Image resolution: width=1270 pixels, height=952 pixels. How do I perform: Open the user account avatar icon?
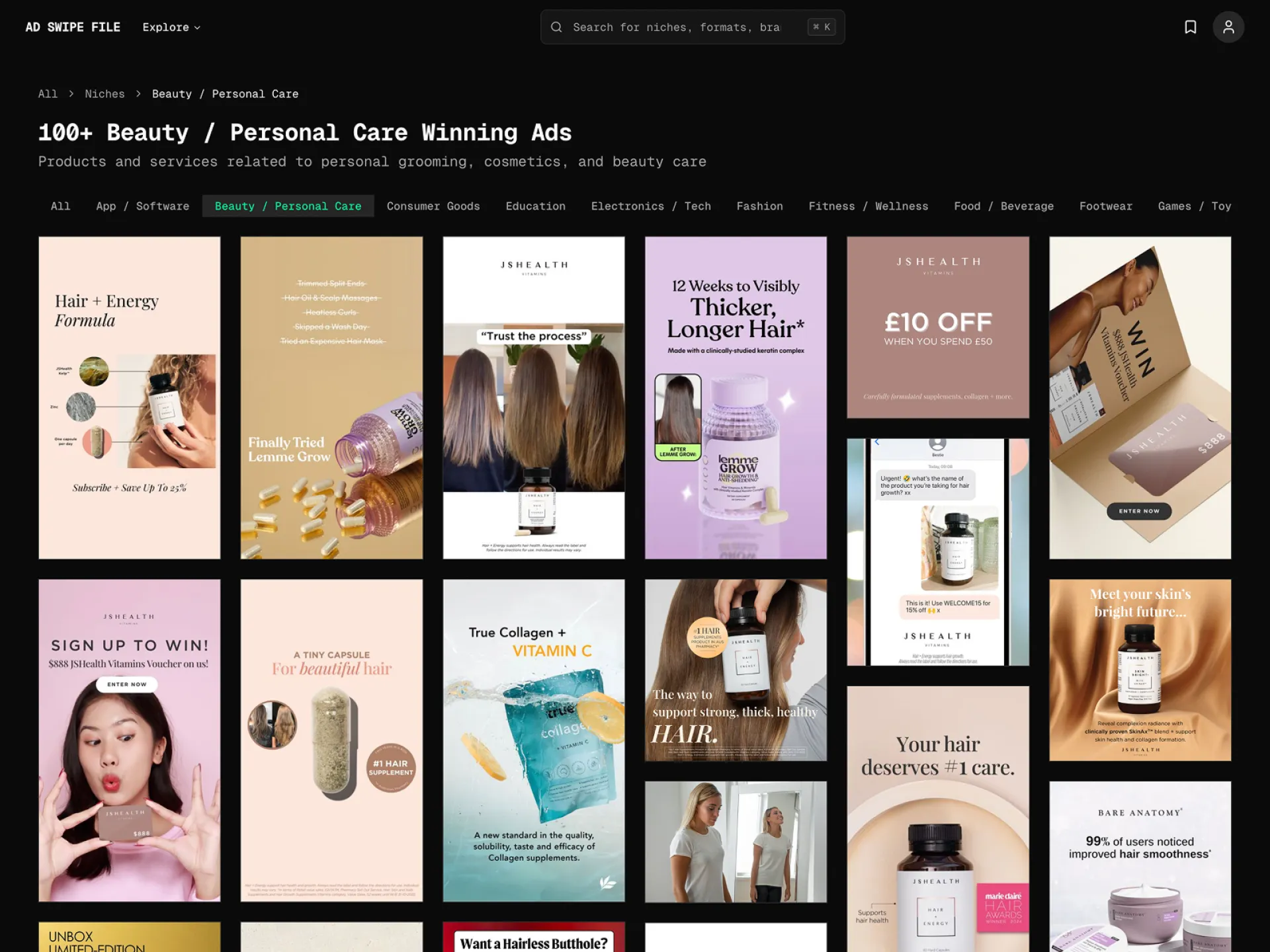[1228, 27]
